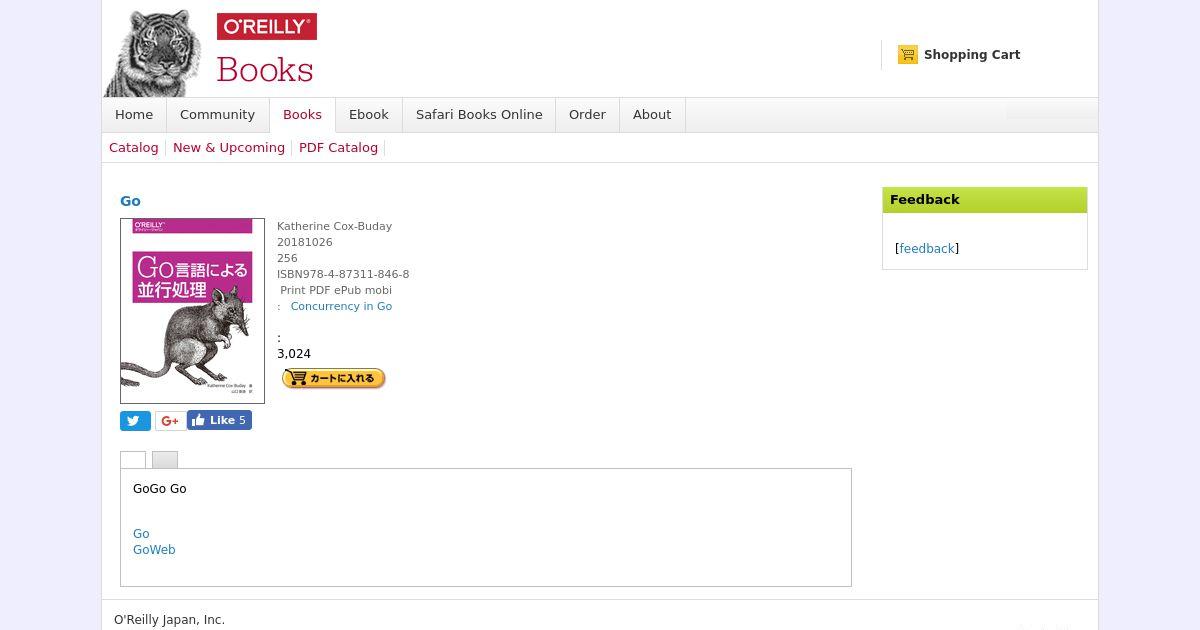Open the New & Upcoming link
Viewport: 1200px width, 630px height.
229,147
